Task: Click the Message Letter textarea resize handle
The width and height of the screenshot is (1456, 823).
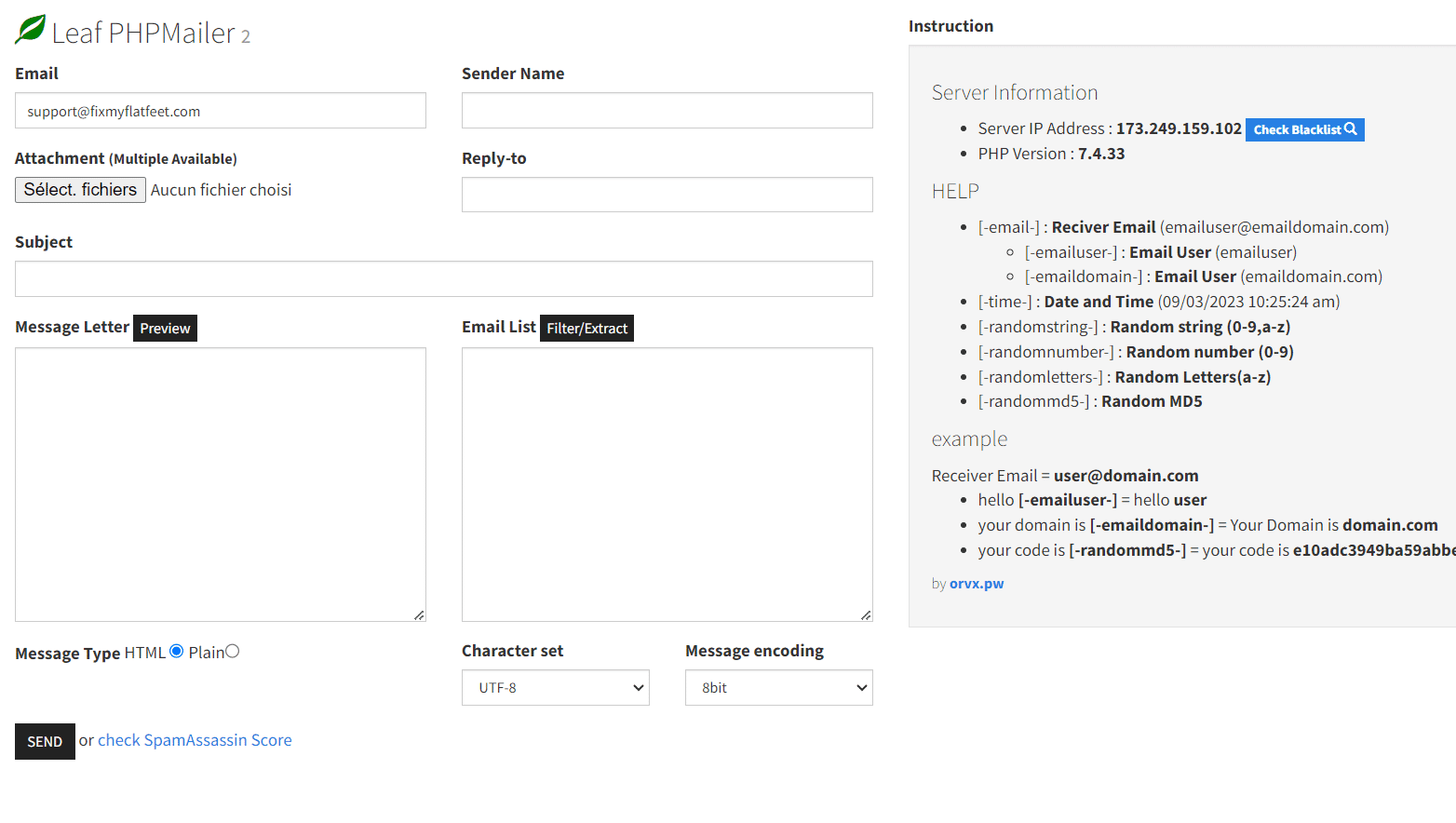Action: coord(420,615)
